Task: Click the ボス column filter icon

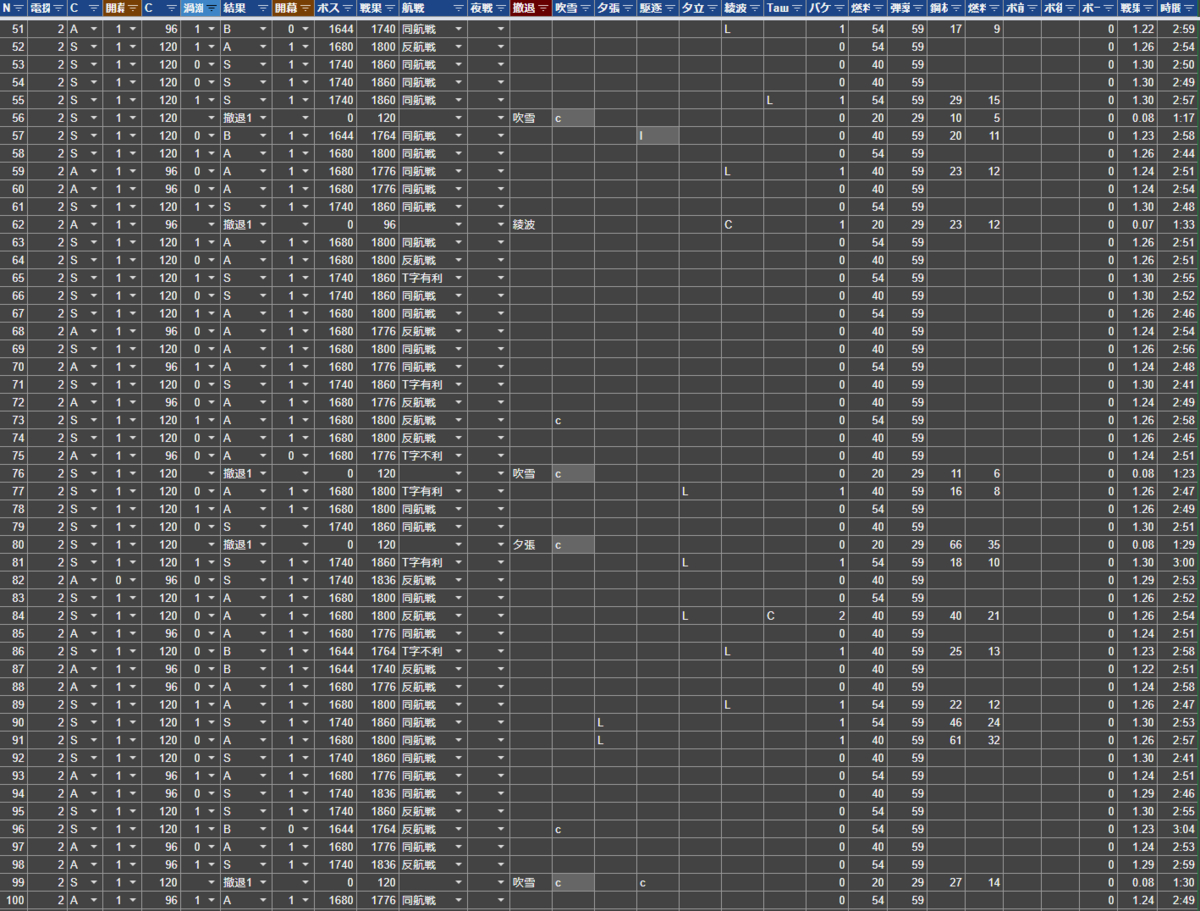Action: coord(349,8)
